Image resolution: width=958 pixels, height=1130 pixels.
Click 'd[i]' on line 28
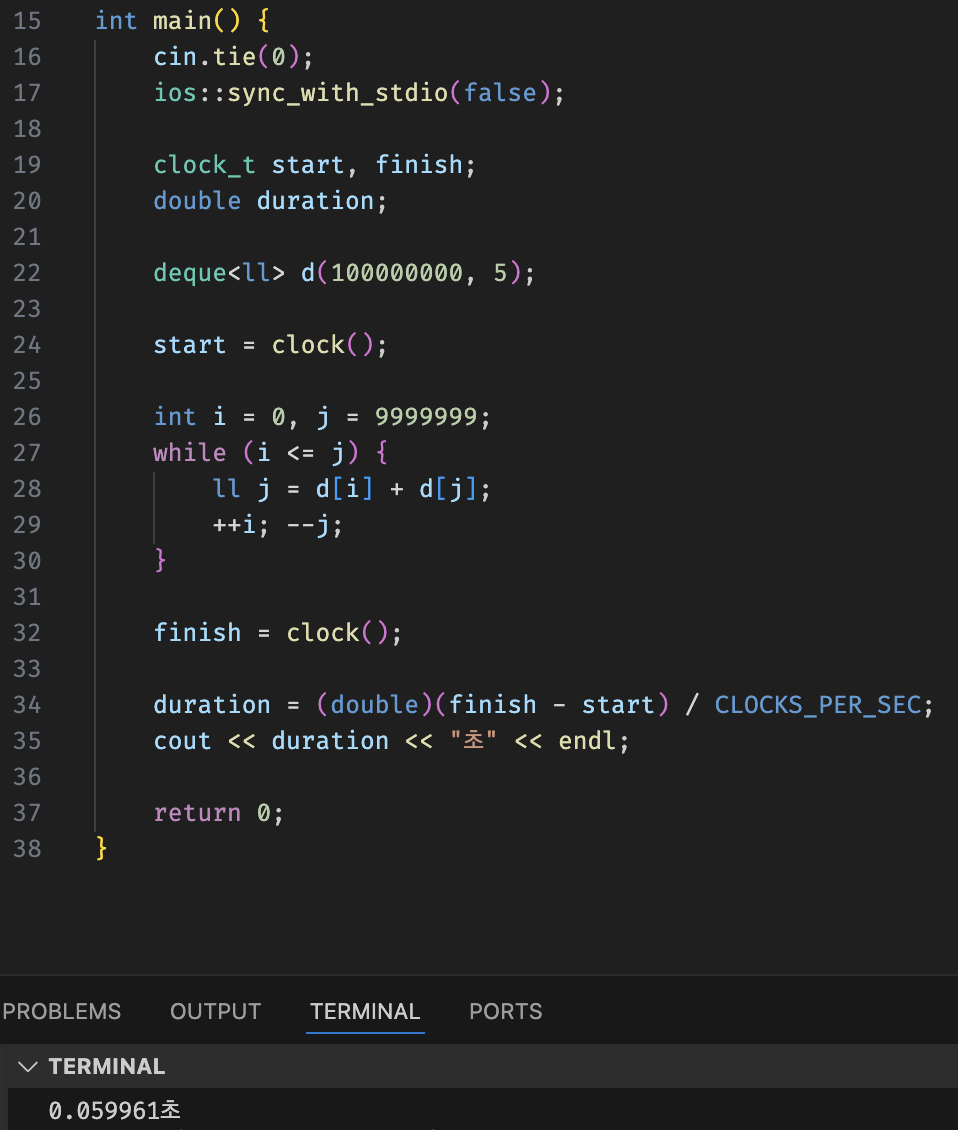[345, 489]
